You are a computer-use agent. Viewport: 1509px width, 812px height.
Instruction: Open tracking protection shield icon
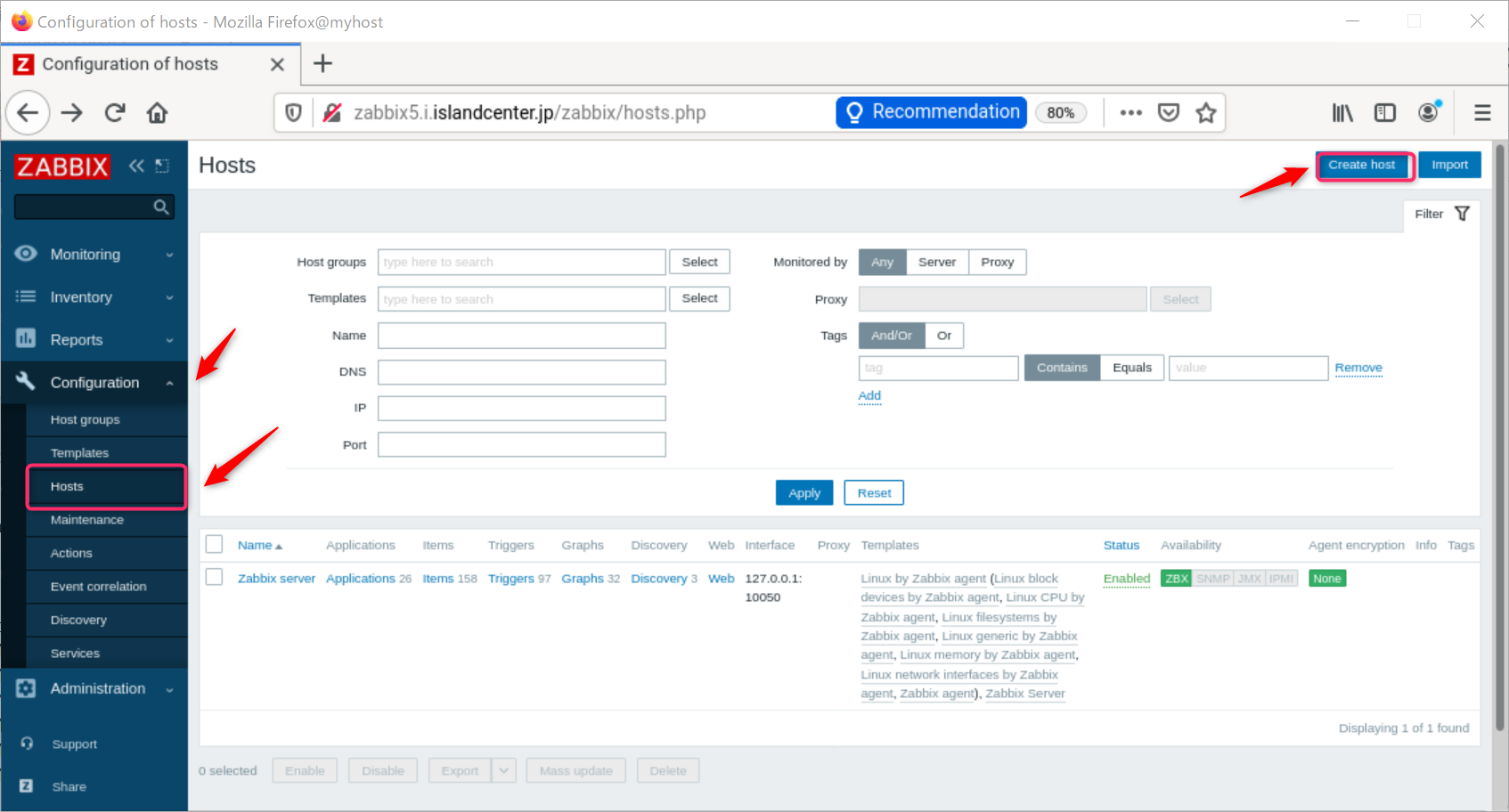click(293, 113)
